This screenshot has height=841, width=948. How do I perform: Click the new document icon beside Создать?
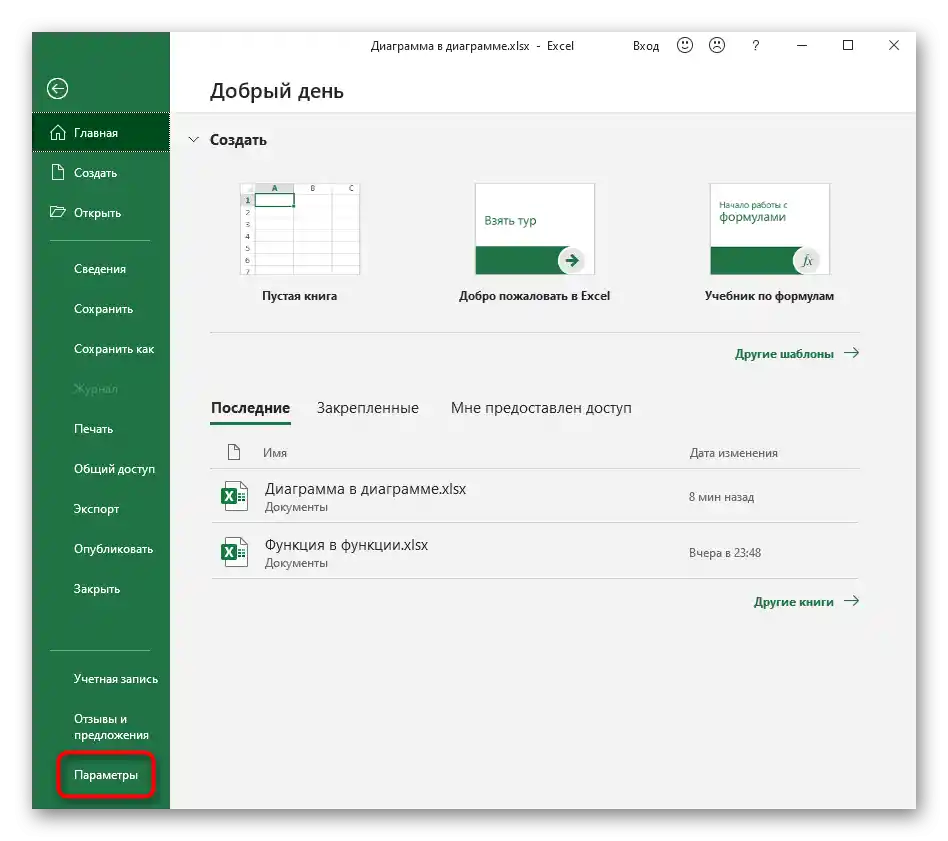(57, 172)
